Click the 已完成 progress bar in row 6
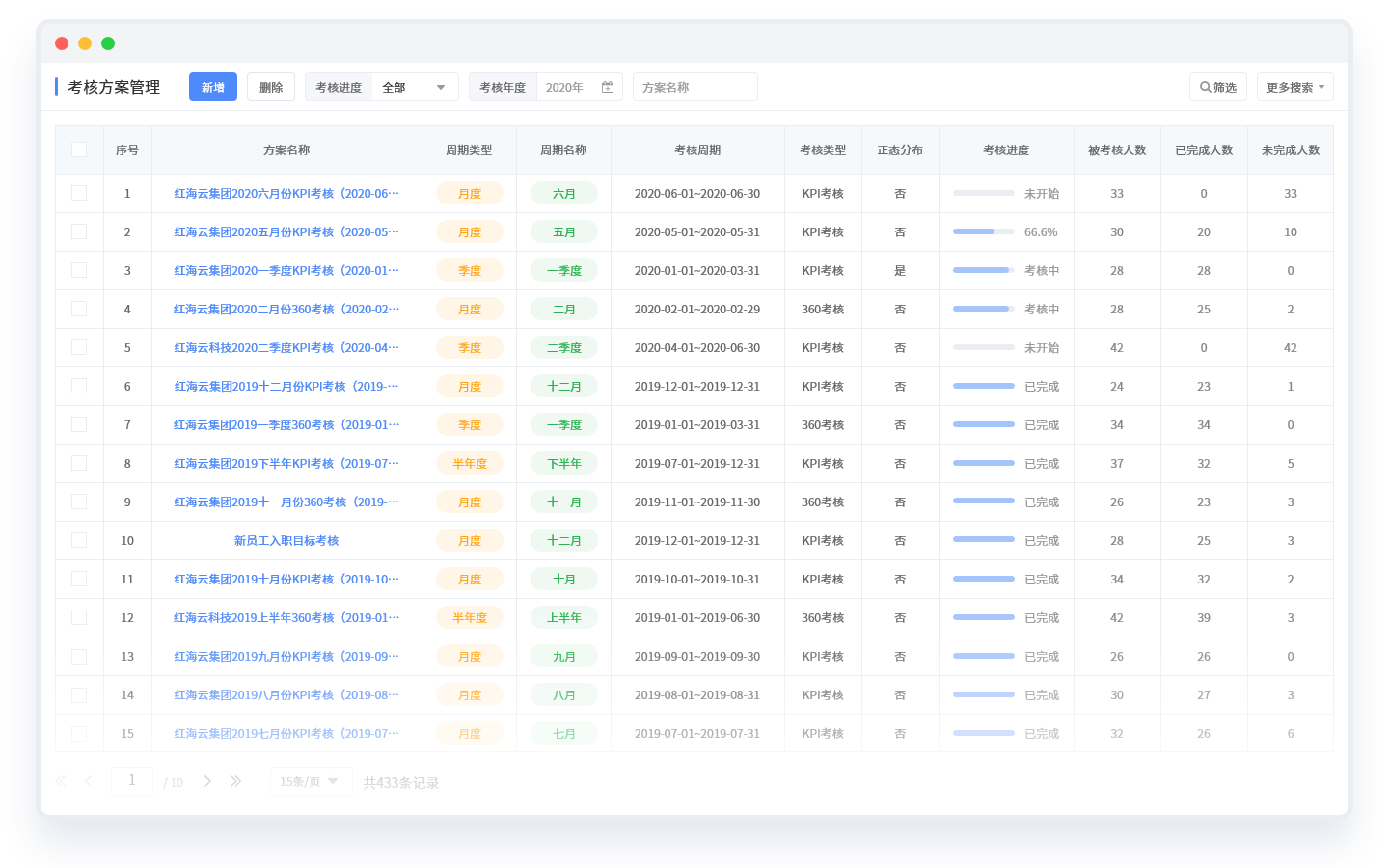This screenshot has height=868, width=1389. click(x=984, y=386)
